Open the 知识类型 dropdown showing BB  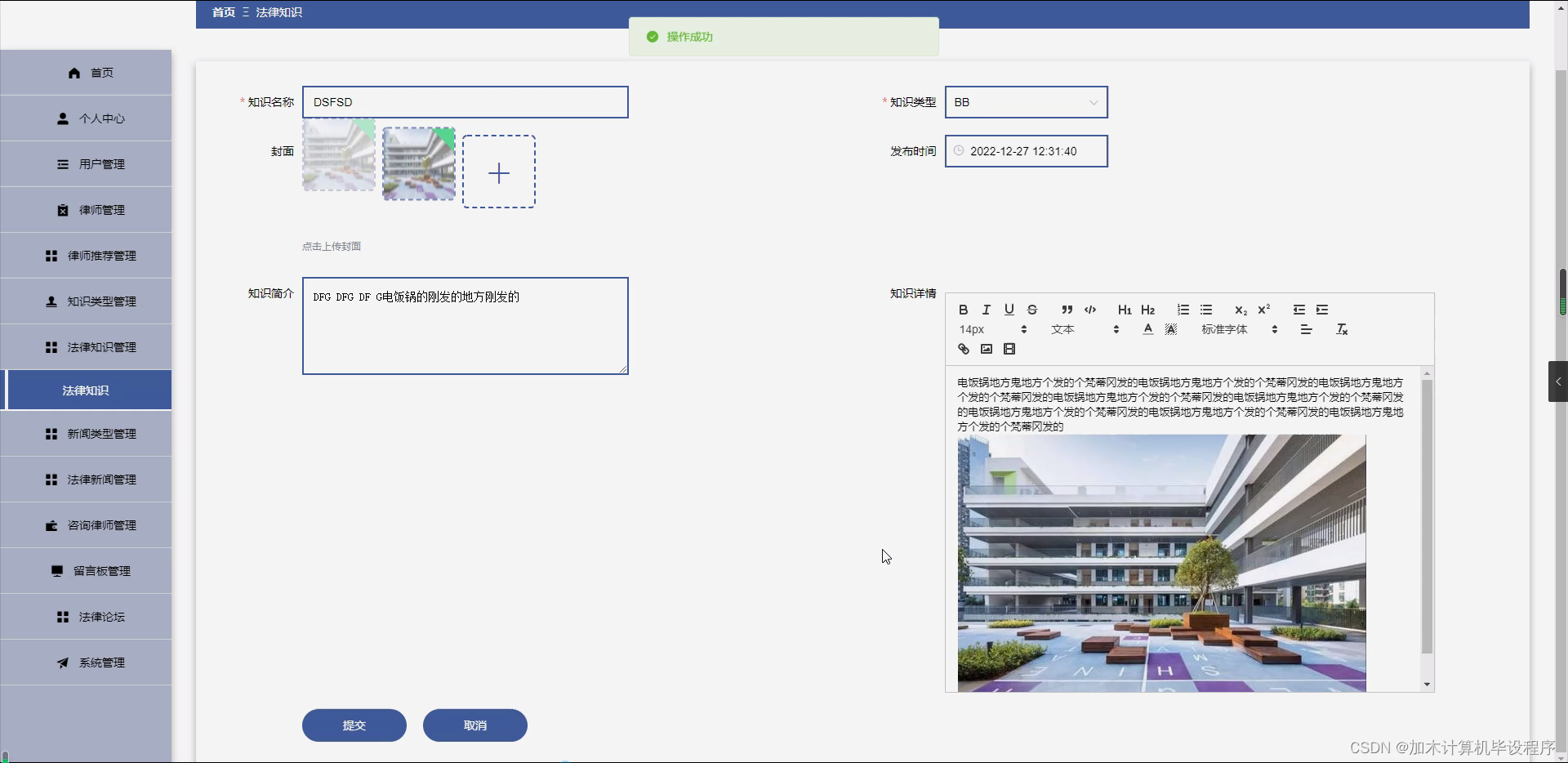(1026, 102)
